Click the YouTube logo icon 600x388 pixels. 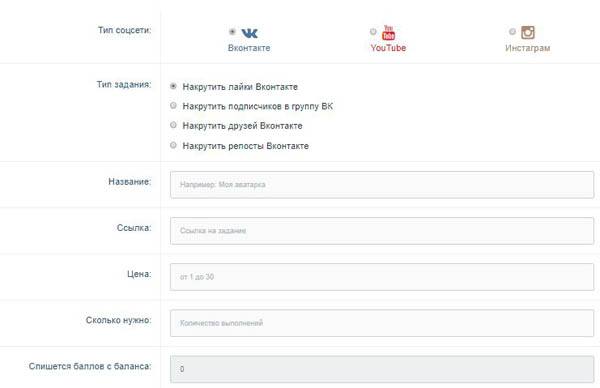pos(388,33)
